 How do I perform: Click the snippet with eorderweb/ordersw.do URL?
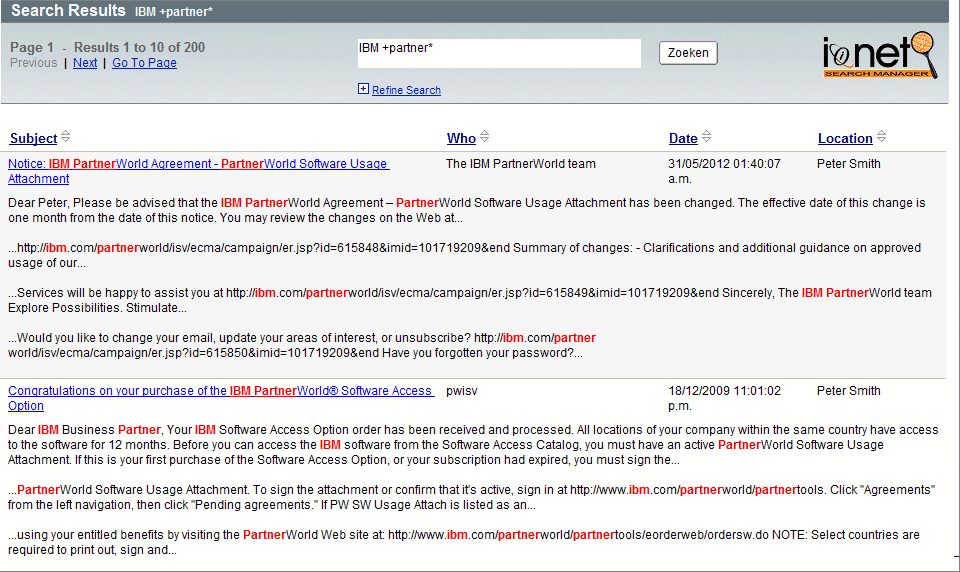click(x=463, y=542)
